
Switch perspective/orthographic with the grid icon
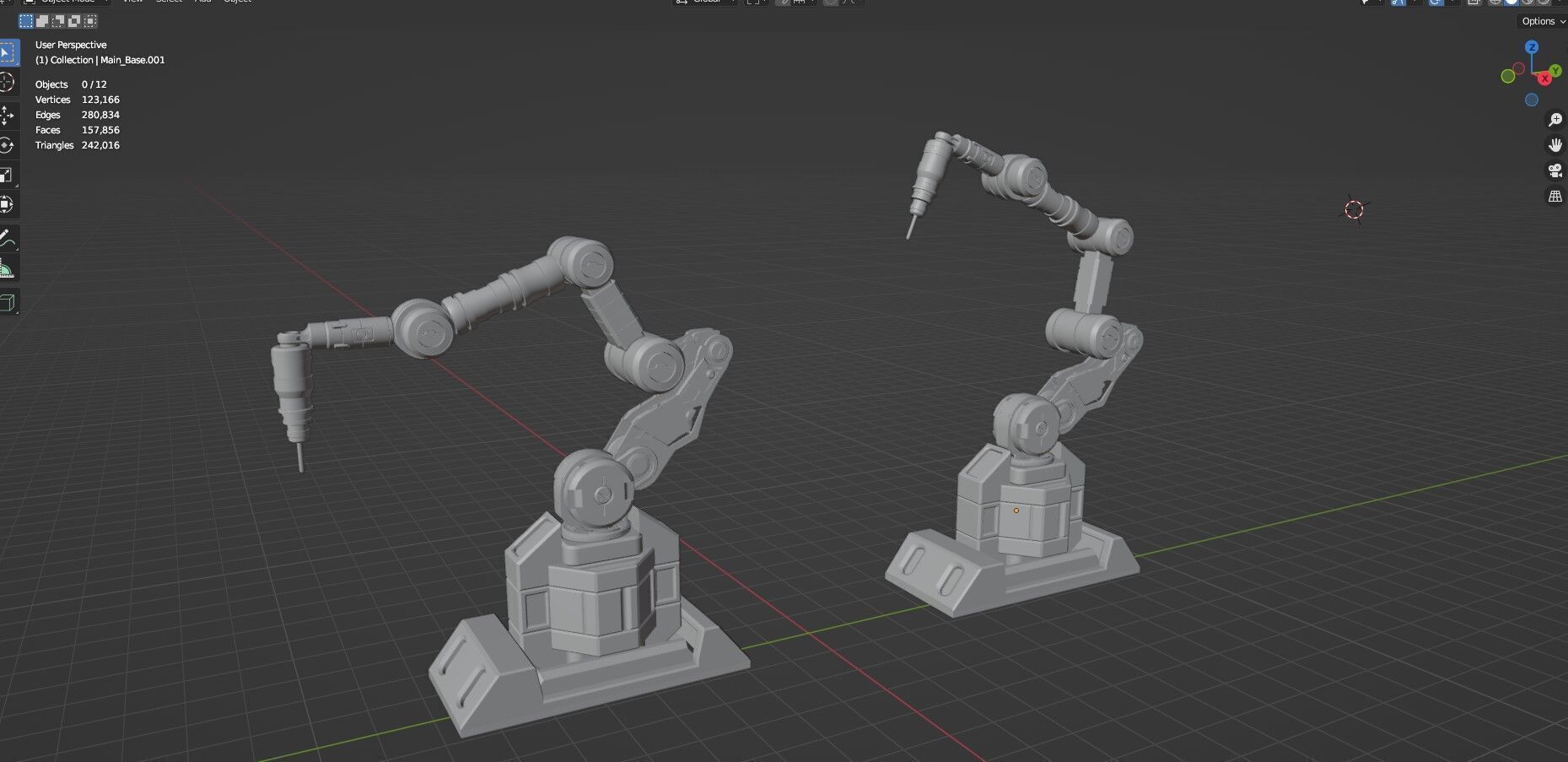(x=1555, y=196)
